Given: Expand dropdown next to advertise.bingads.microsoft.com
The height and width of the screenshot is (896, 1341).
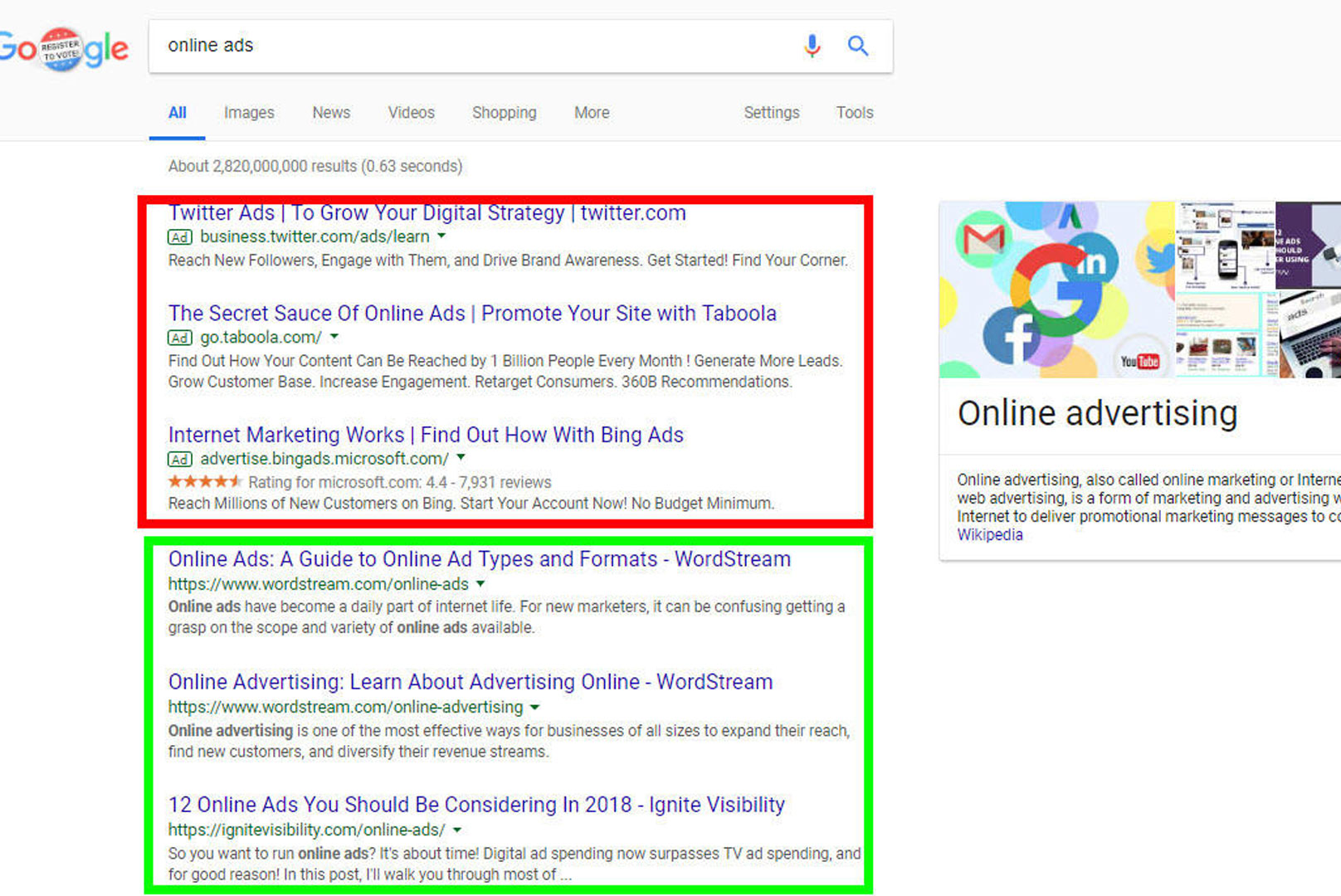Looking at the screenshot, I should pos(461,457).
